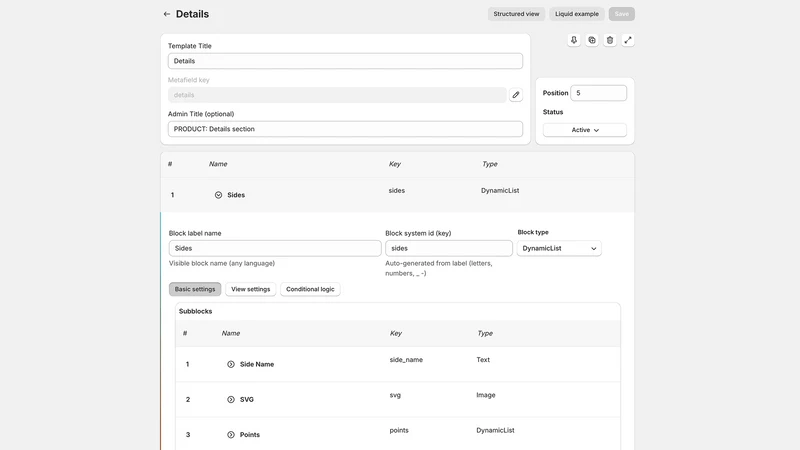
Task: Expand the SVG subblock
Action: pyautogui.click(x=231, y=399)
